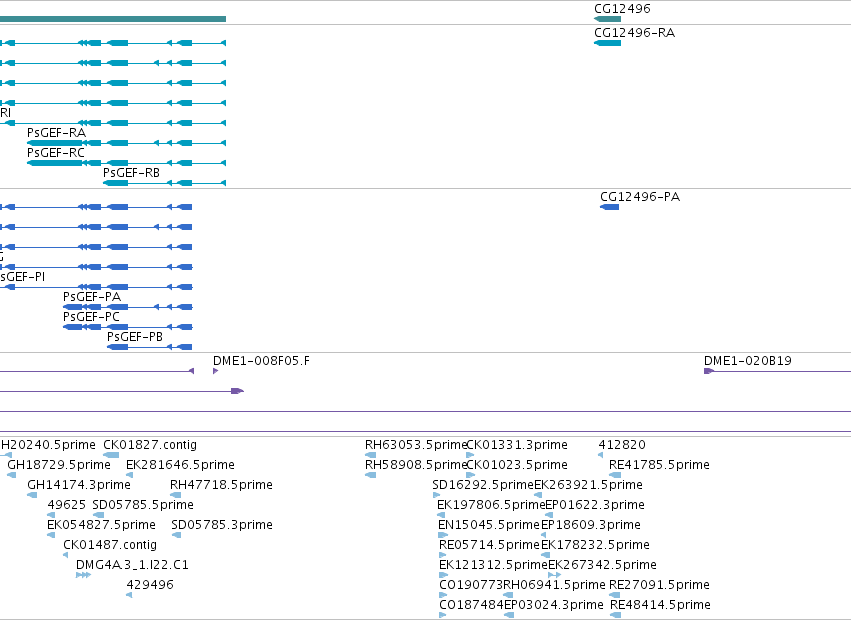Screen dimensions: 851x620
Task: Click the PsGEF-PB protein glyph
Action: click(149, 347)
